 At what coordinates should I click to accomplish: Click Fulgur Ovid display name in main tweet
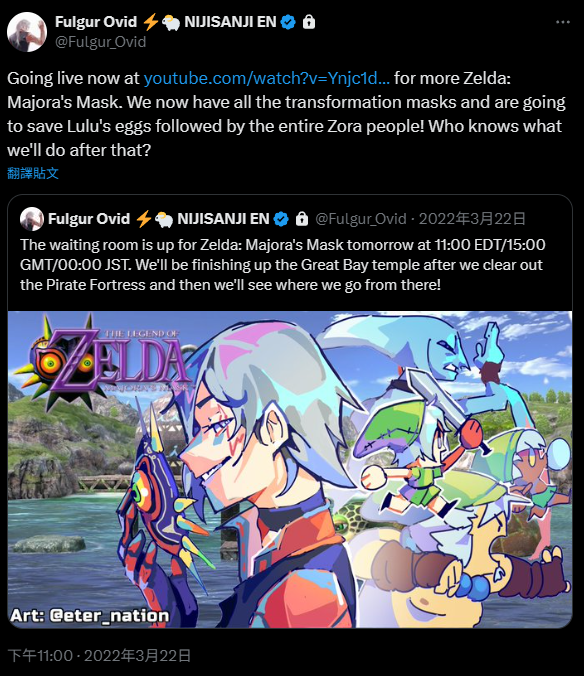(x=96, y=22)
